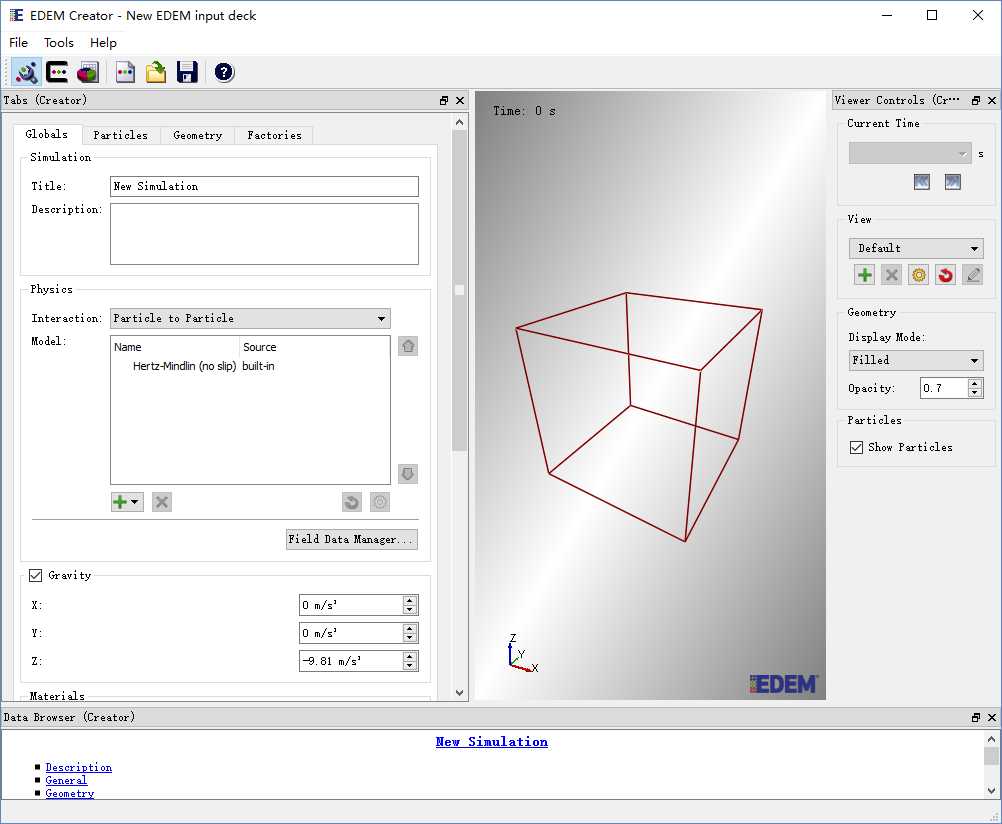Switch to the Geometry tab

point(197,135)
